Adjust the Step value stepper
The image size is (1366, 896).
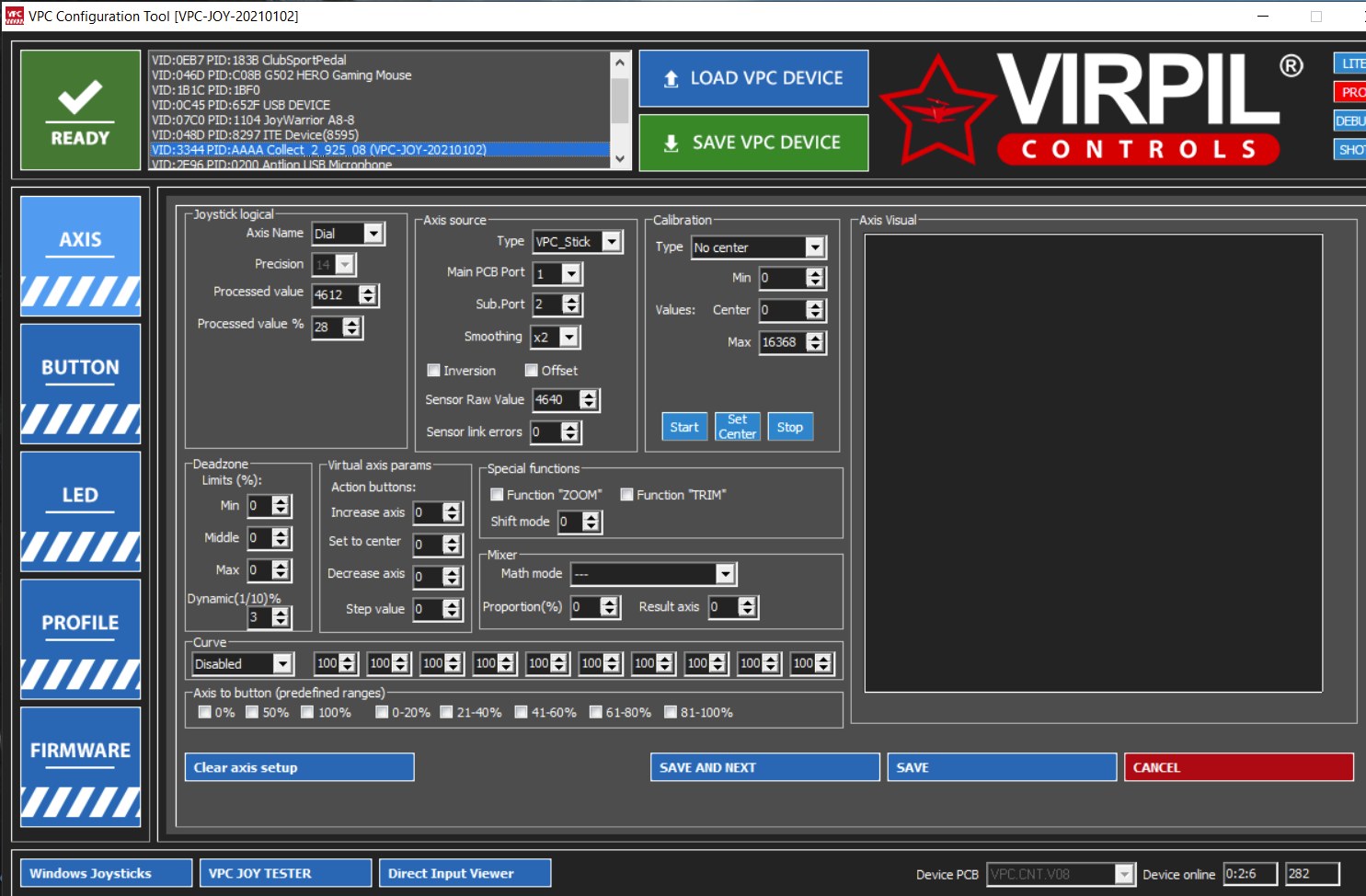[452, 609]
